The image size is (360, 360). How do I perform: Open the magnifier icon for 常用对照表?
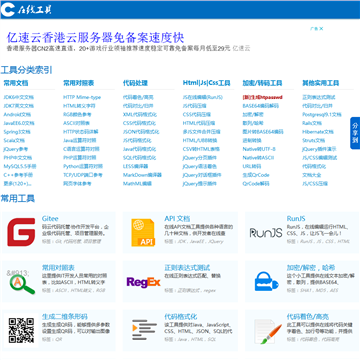point(21,283)
